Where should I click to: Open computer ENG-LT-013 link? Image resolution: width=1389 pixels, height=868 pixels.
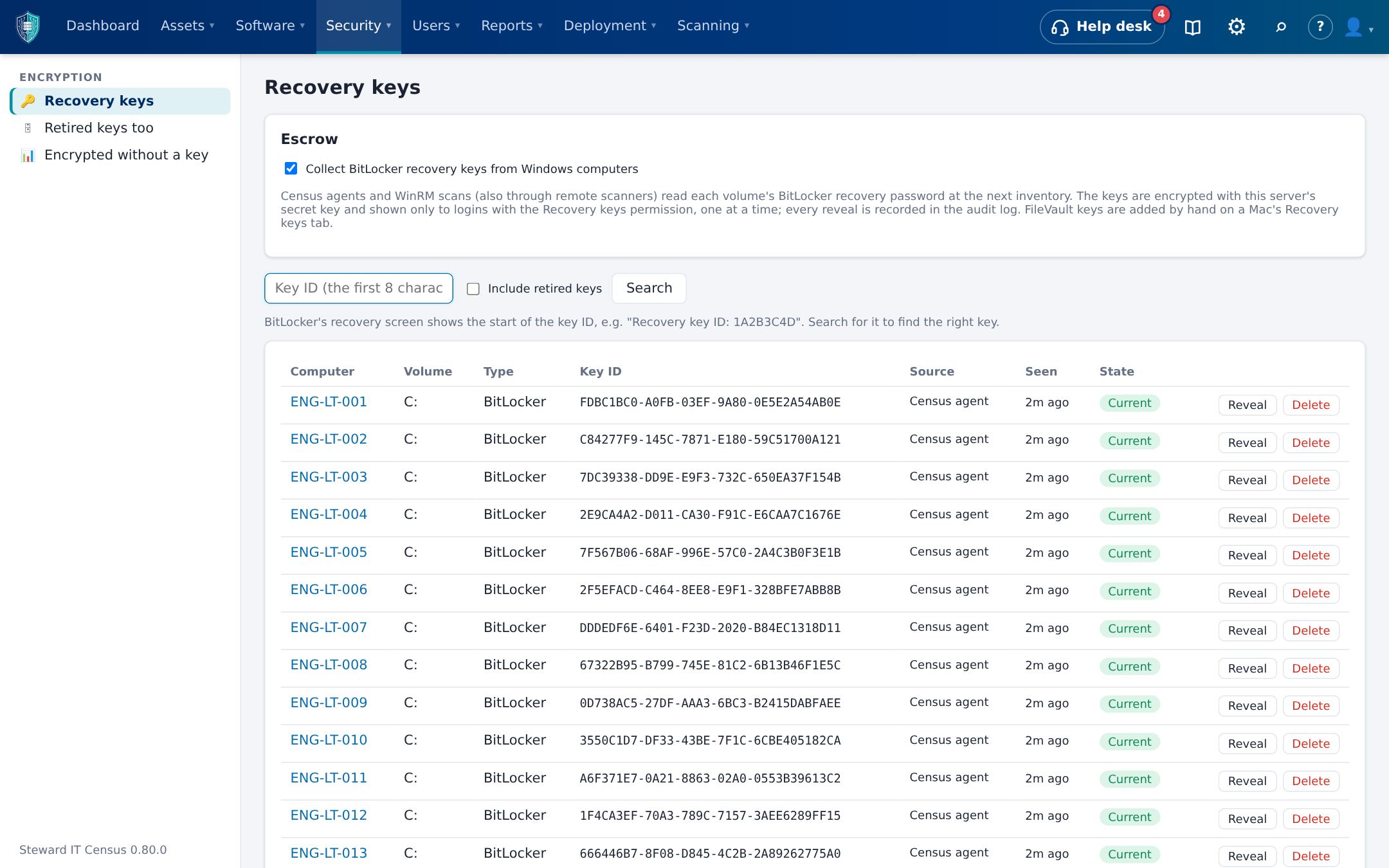pyautogui.click(x=329, y=853)
